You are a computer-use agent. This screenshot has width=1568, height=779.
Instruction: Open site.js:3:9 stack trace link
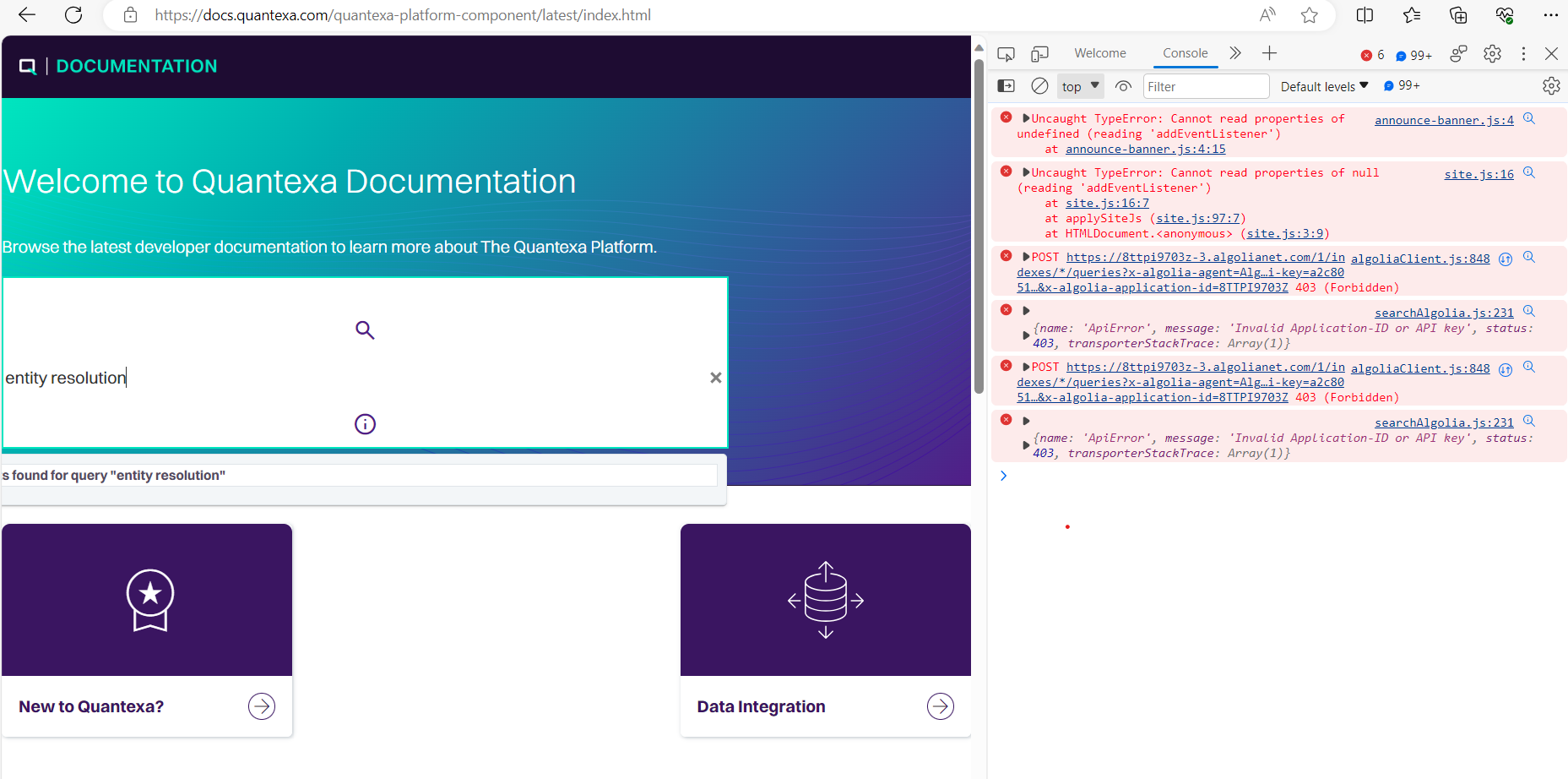coord(1285,233)
